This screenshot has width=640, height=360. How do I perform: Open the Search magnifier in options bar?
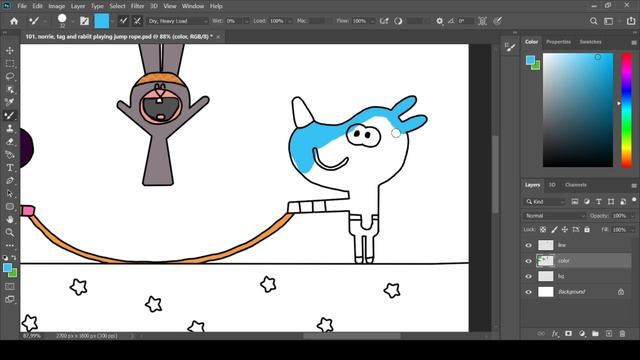[593, 21]
